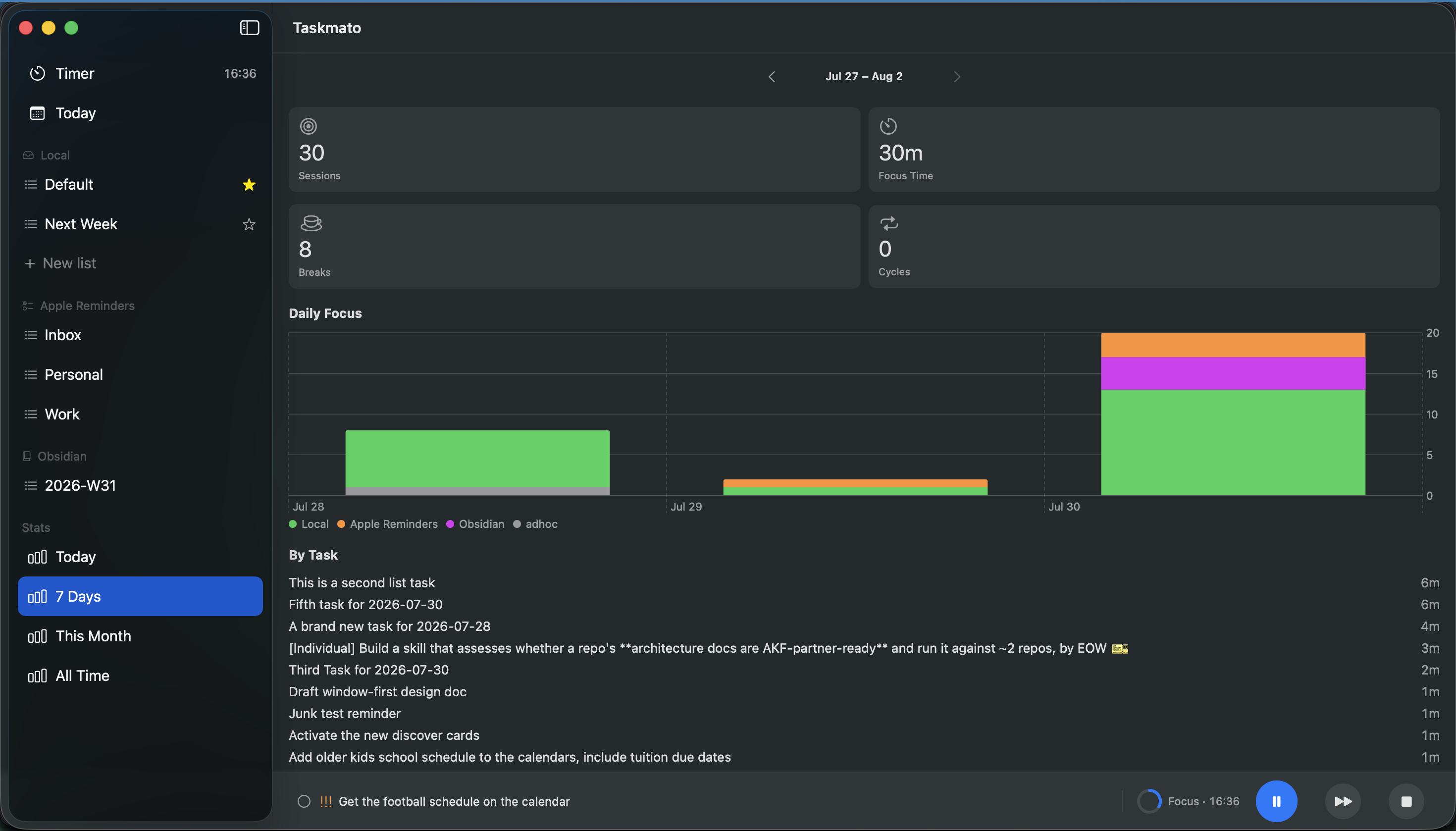
Task: Select the 7 Days stats view
Action: point(141,596)
